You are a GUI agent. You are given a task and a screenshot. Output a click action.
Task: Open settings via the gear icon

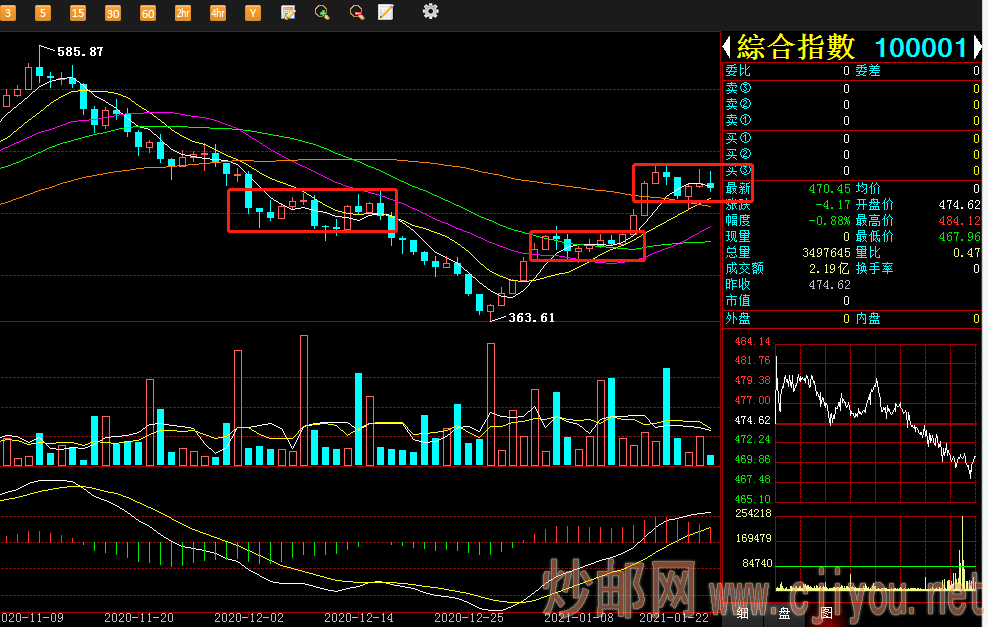click(x=430, y=12)
